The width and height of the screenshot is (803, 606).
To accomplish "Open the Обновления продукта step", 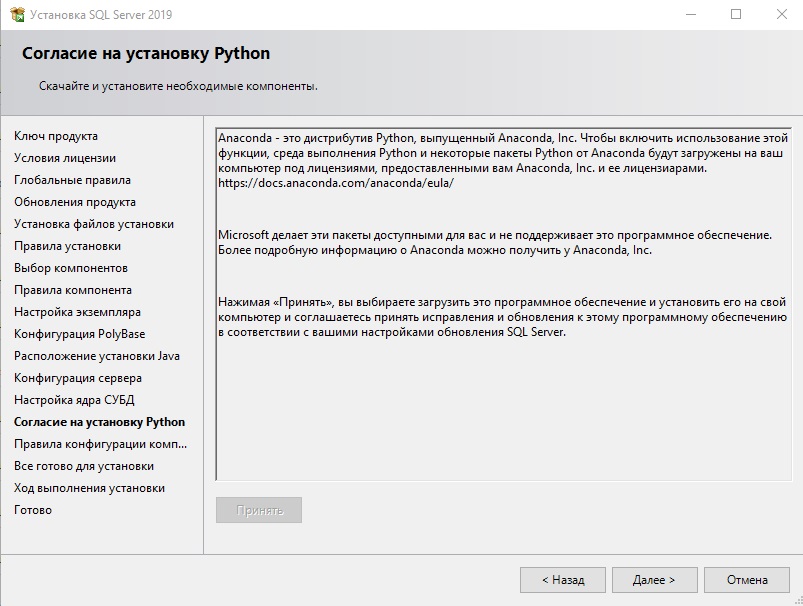I will pos(75,202).
